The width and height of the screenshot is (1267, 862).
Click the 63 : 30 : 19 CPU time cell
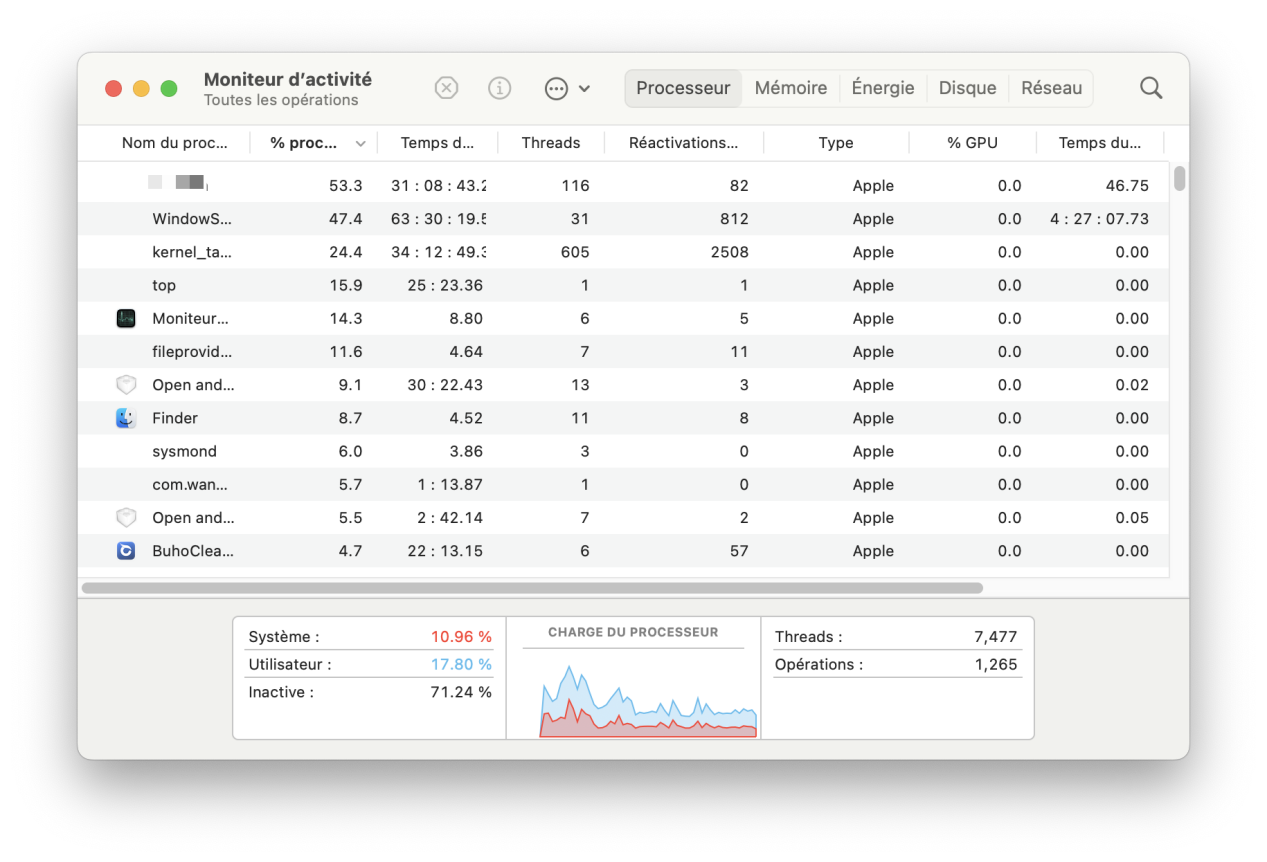coord(439,219)
